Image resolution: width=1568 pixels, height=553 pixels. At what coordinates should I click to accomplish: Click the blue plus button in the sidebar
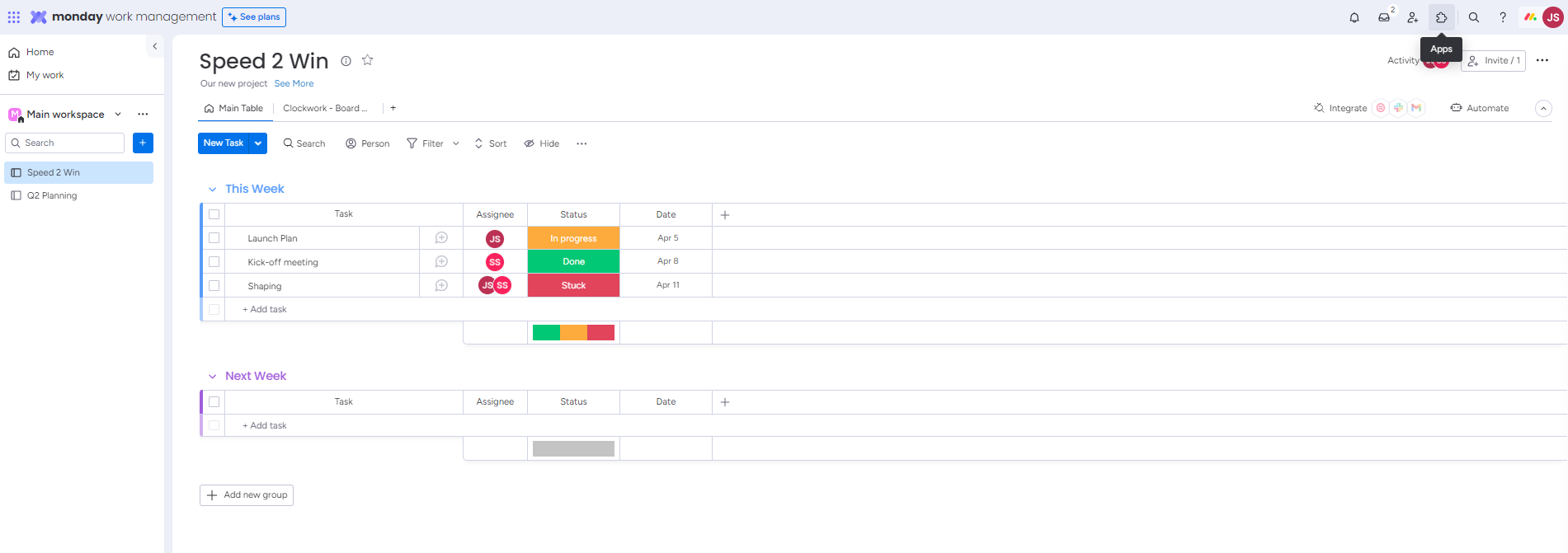(143, 143)
